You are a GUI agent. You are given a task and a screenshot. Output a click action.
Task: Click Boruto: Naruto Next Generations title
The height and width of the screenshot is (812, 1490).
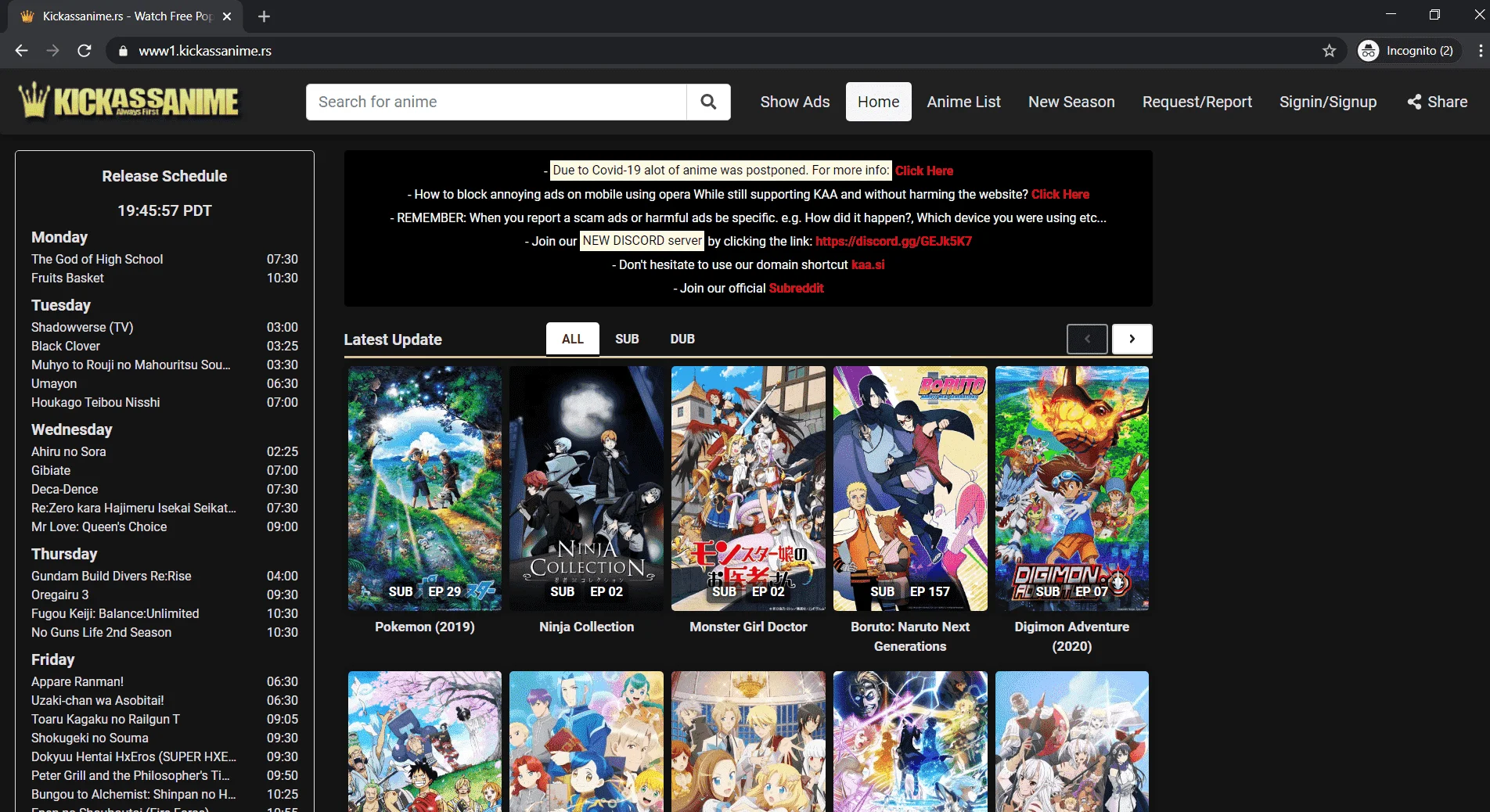(910, 636)
